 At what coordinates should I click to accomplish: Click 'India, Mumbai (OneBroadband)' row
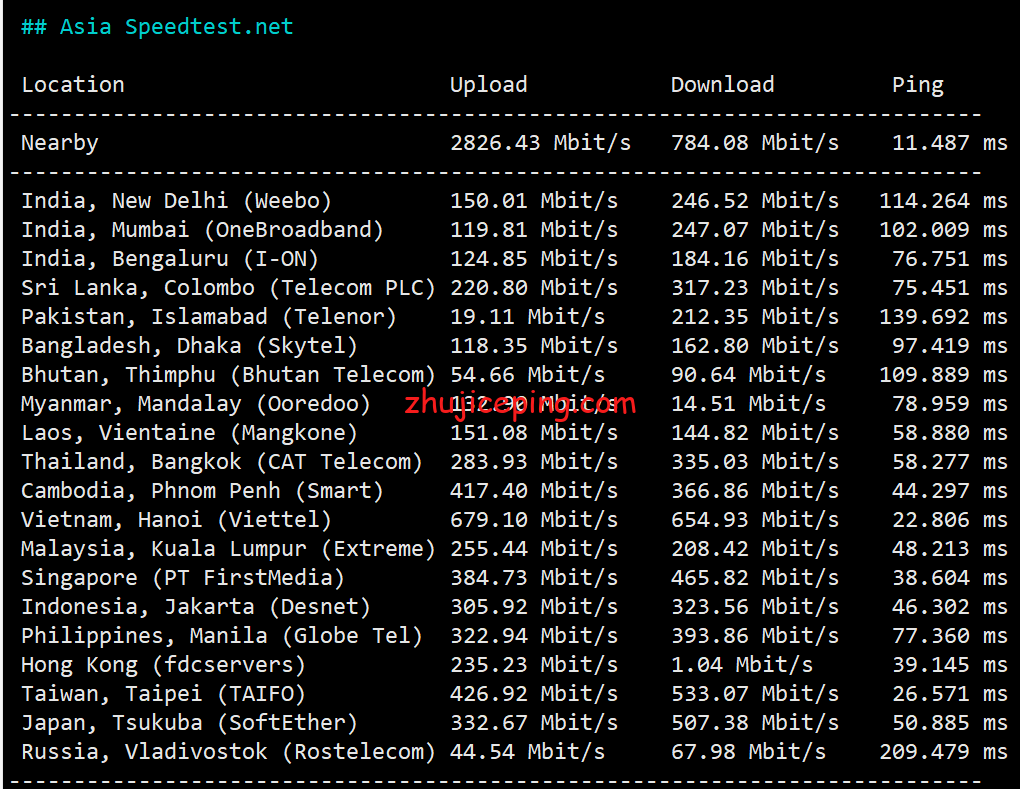point(515,230)
